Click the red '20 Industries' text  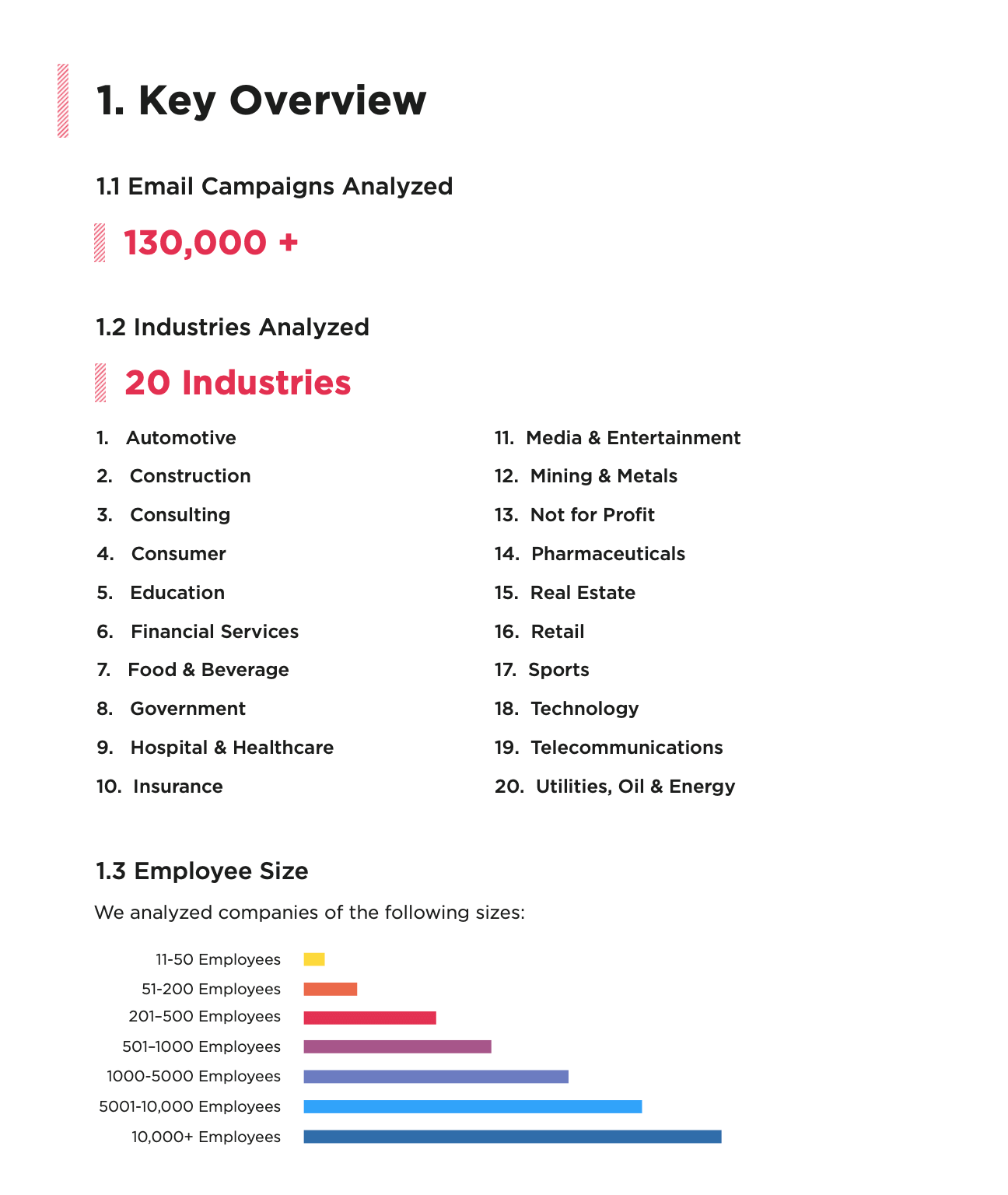[238, 383]
